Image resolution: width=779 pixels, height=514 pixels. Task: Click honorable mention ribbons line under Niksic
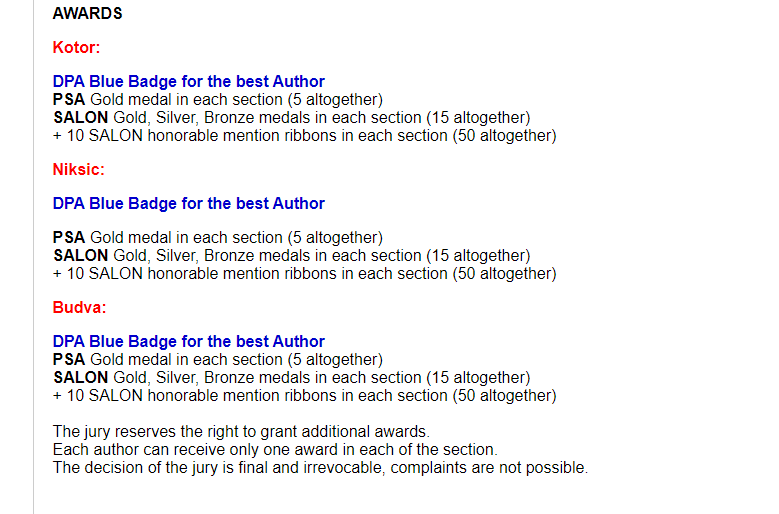[x=304, y=273]
